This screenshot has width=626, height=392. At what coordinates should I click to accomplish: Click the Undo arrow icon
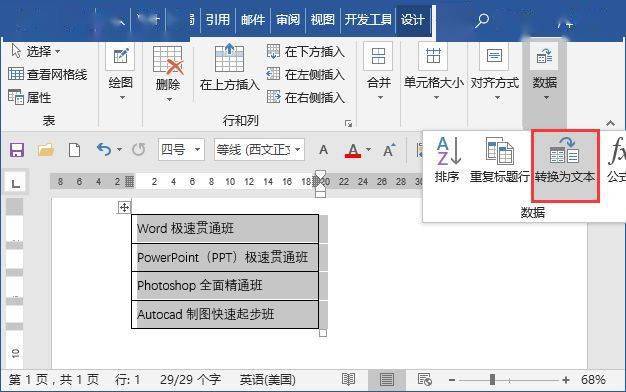(x=104, y=150)
